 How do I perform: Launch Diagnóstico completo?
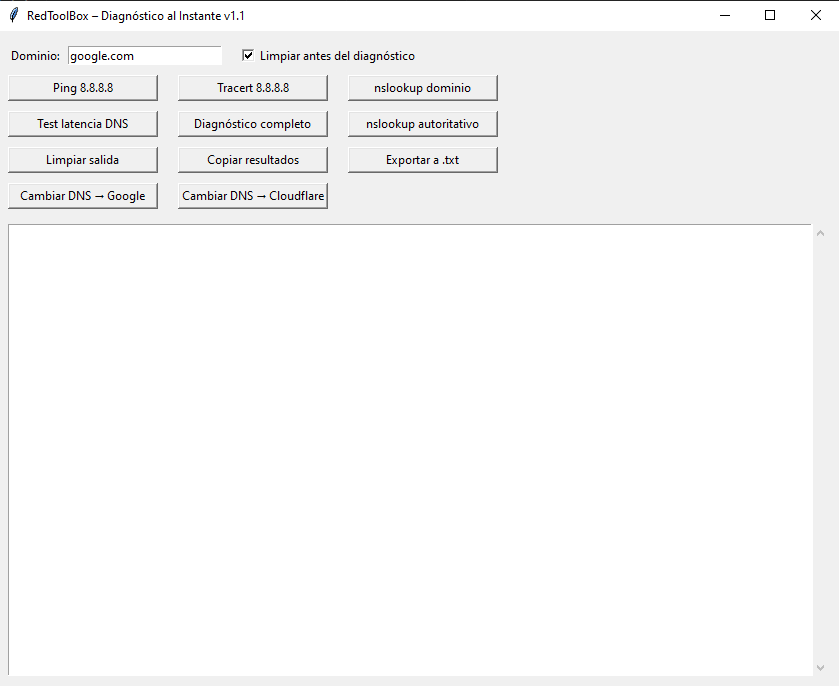point(253,124)
